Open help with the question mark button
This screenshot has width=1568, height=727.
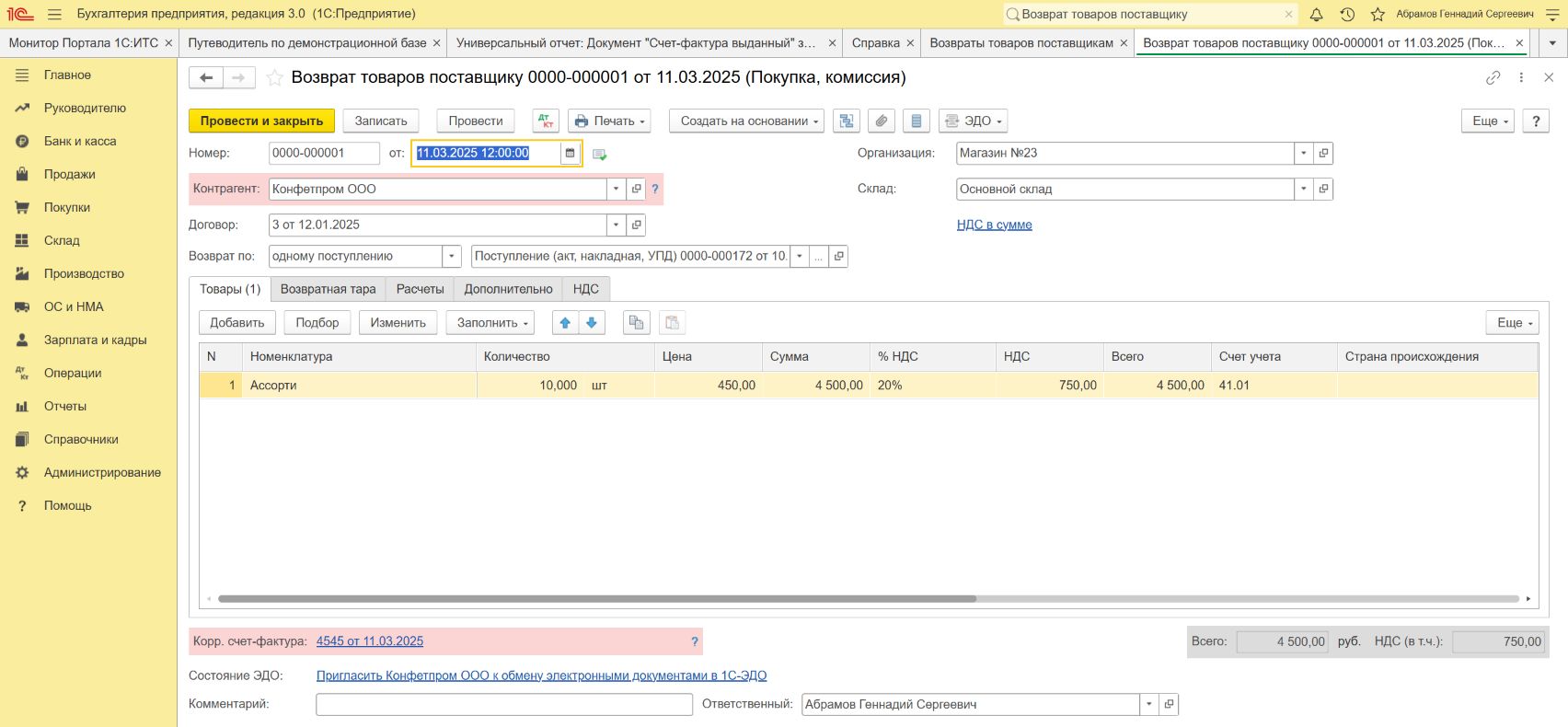1536,121
